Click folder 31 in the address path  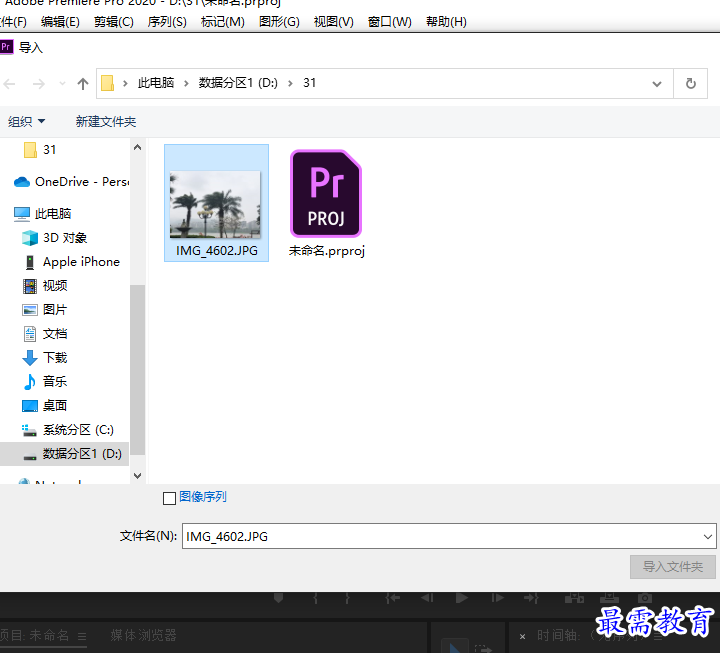coord(309,83)
